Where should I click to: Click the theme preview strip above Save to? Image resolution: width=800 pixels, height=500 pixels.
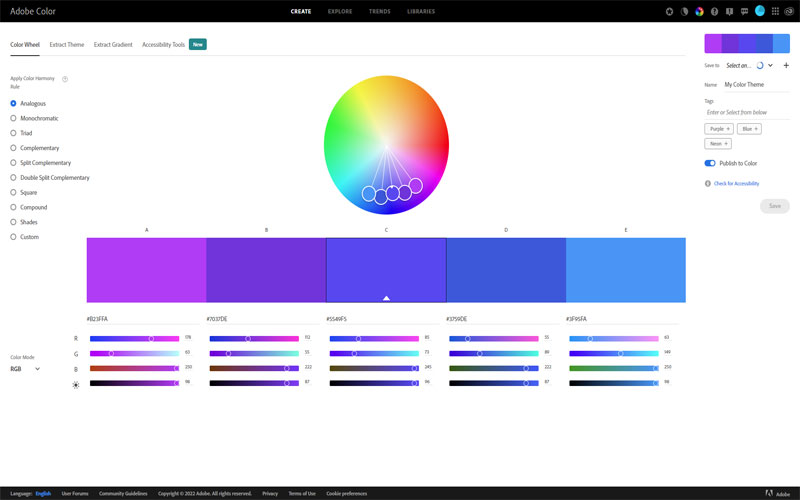click(x=747, y=43)
